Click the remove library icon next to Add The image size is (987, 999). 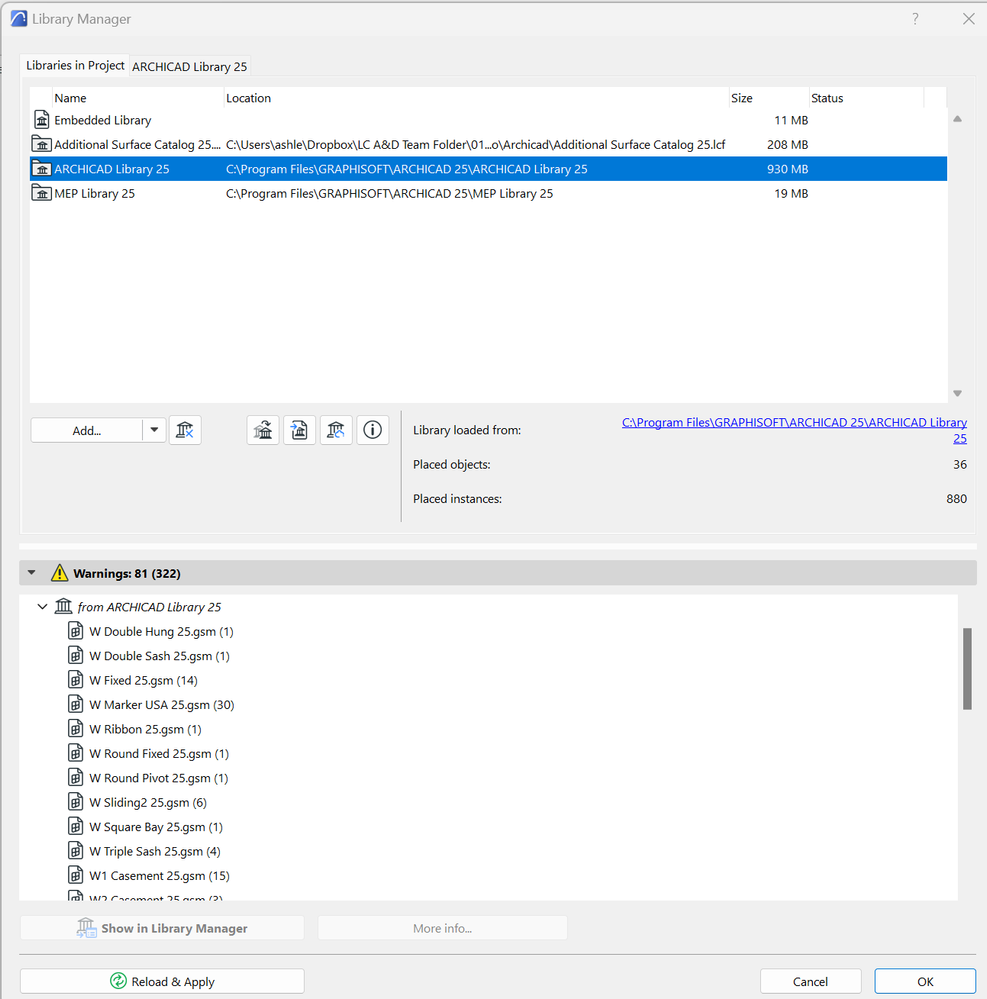pos(185,431)
